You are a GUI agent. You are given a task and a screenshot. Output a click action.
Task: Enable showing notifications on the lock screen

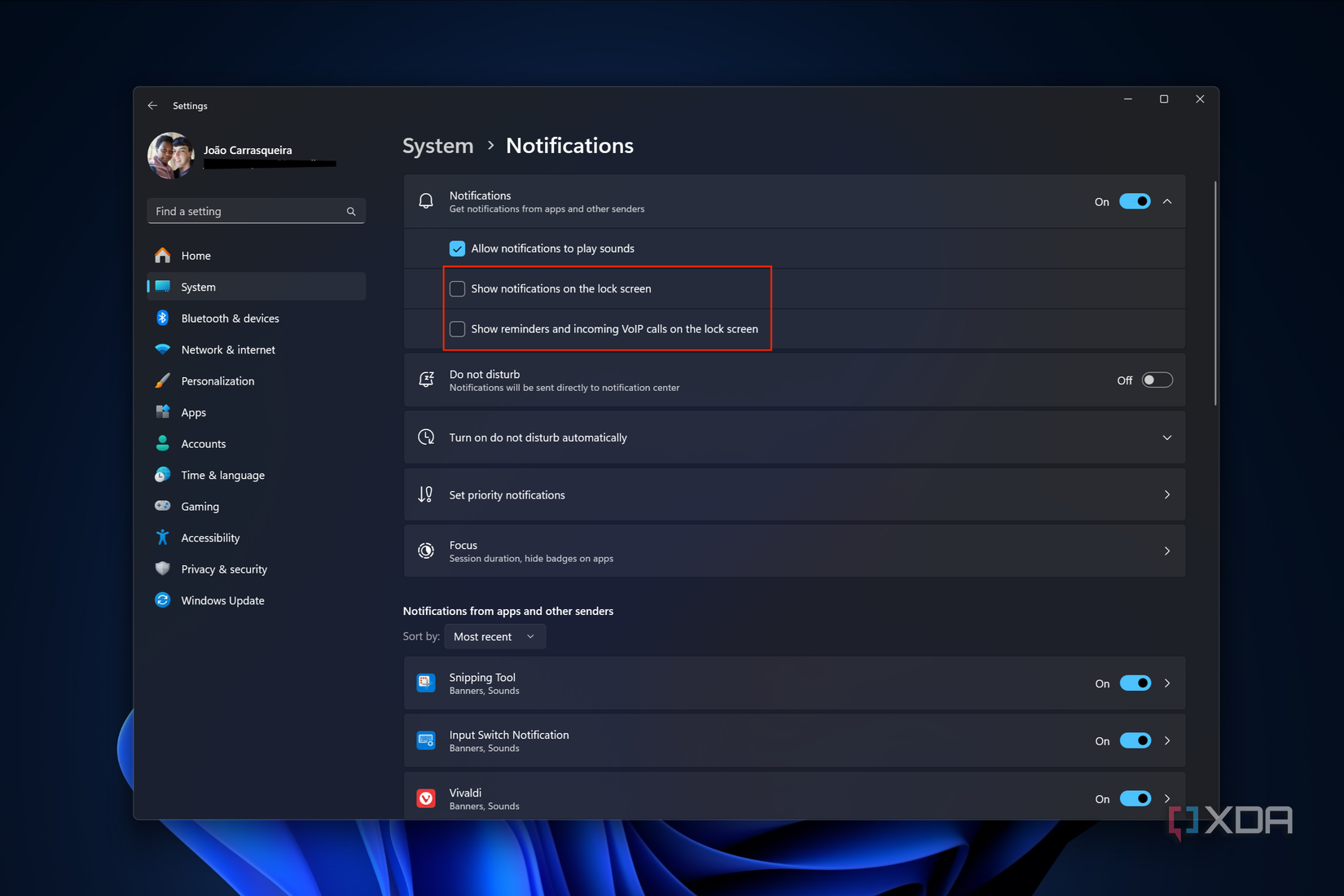(457, 288)
